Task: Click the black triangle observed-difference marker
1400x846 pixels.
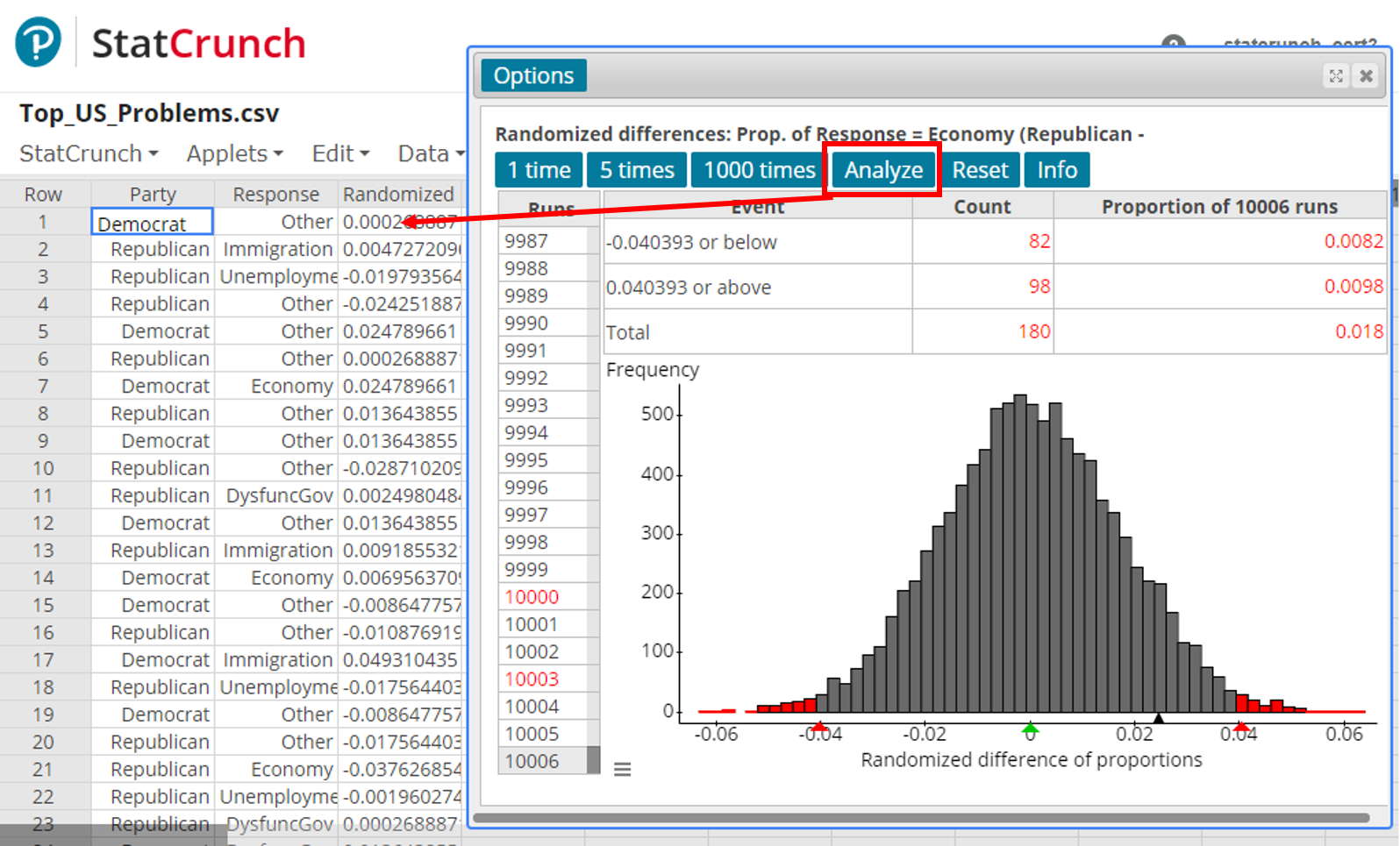Action: 1158,719
